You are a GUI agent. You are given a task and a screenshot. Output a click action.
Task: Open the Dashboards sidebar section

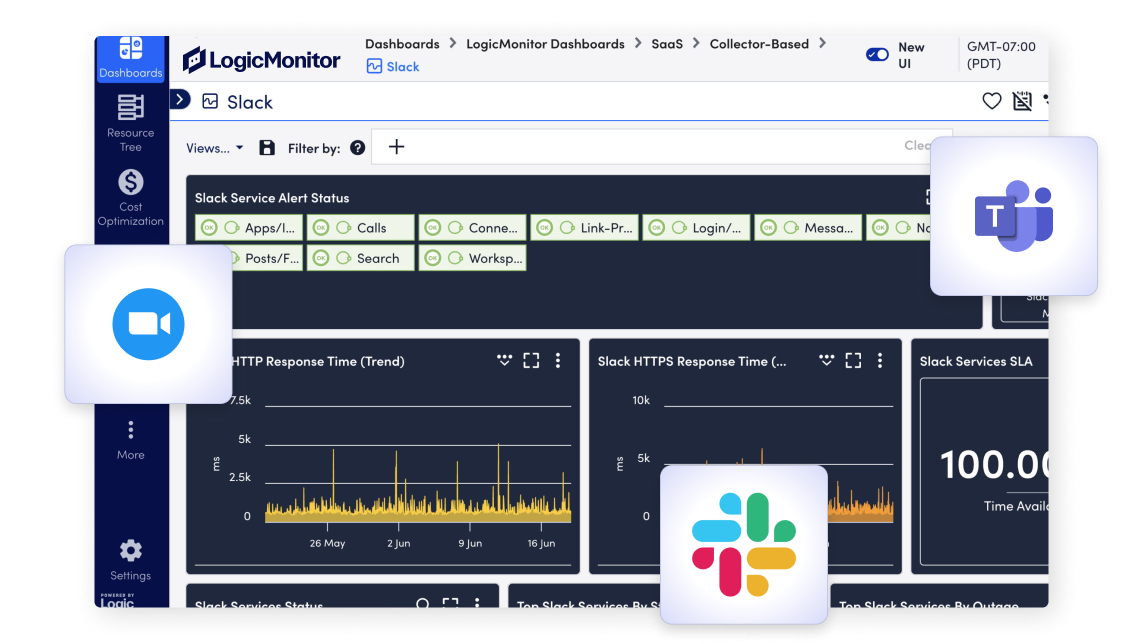click(130, 58)
